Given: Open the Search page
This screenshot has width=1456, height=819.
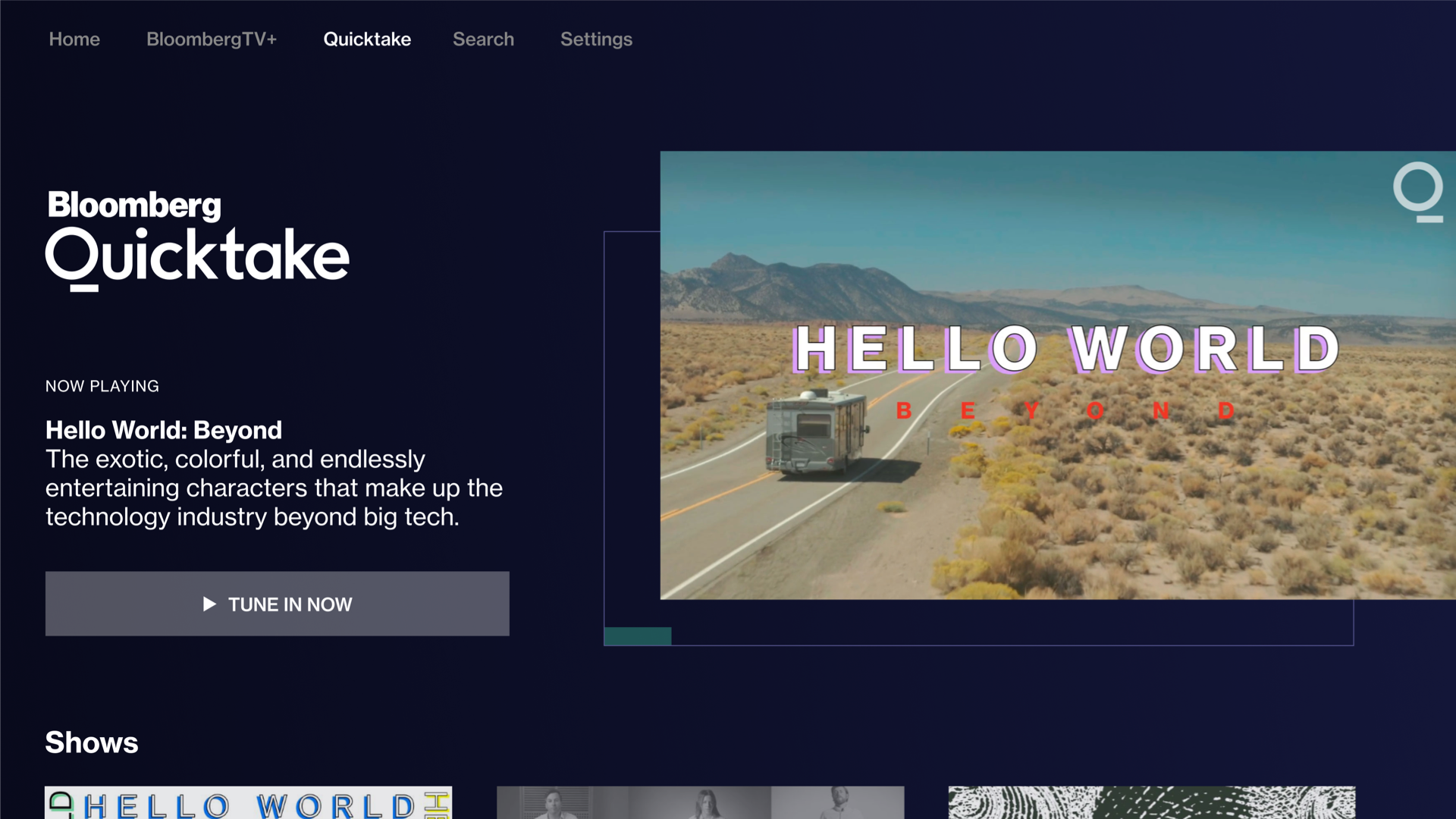Looking at the screenshot, I should [483, 39].
